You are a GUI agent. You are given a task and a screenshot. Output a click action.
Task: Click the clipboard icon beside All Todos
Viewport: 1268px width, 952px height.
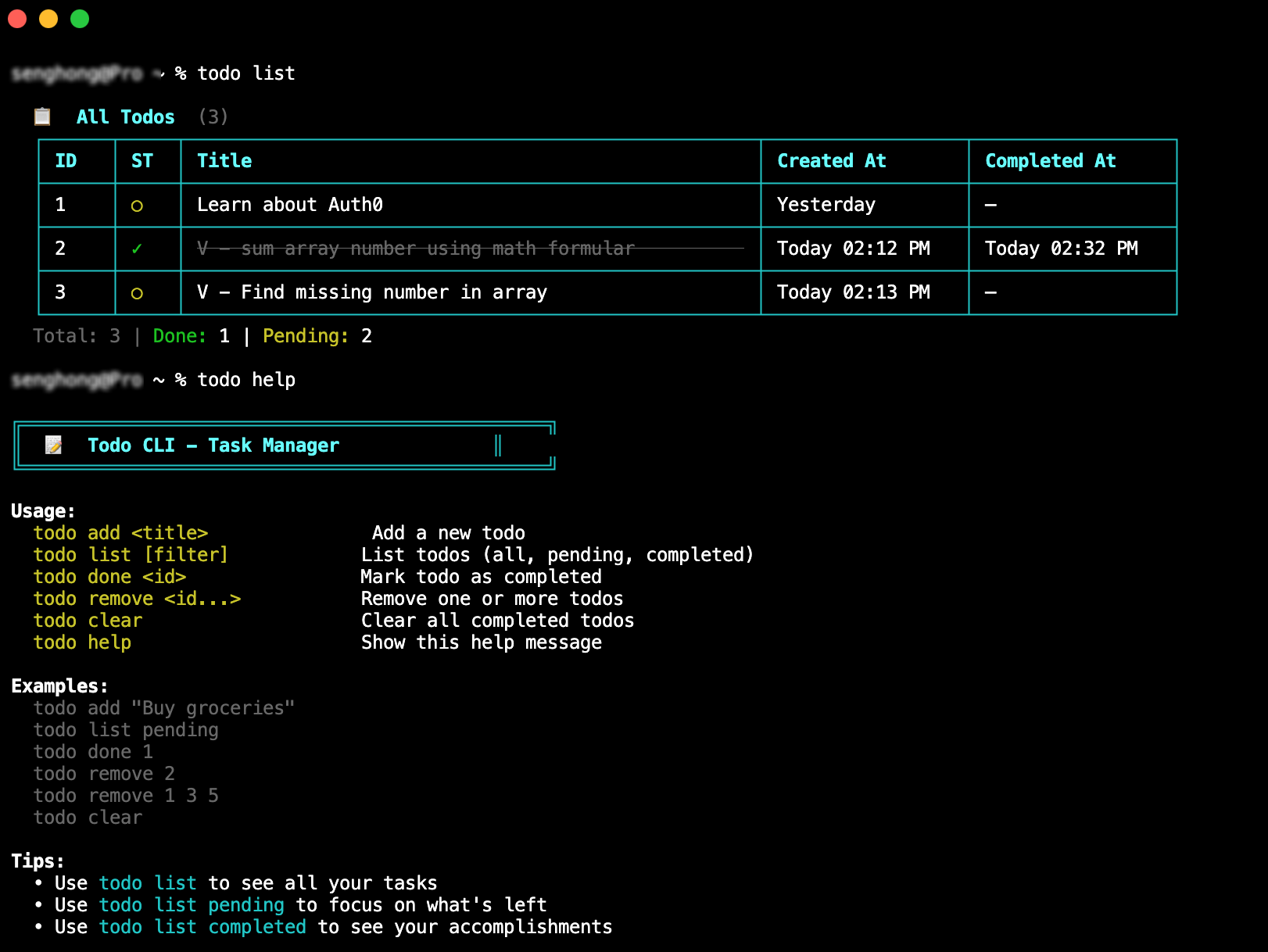point(42,116)
